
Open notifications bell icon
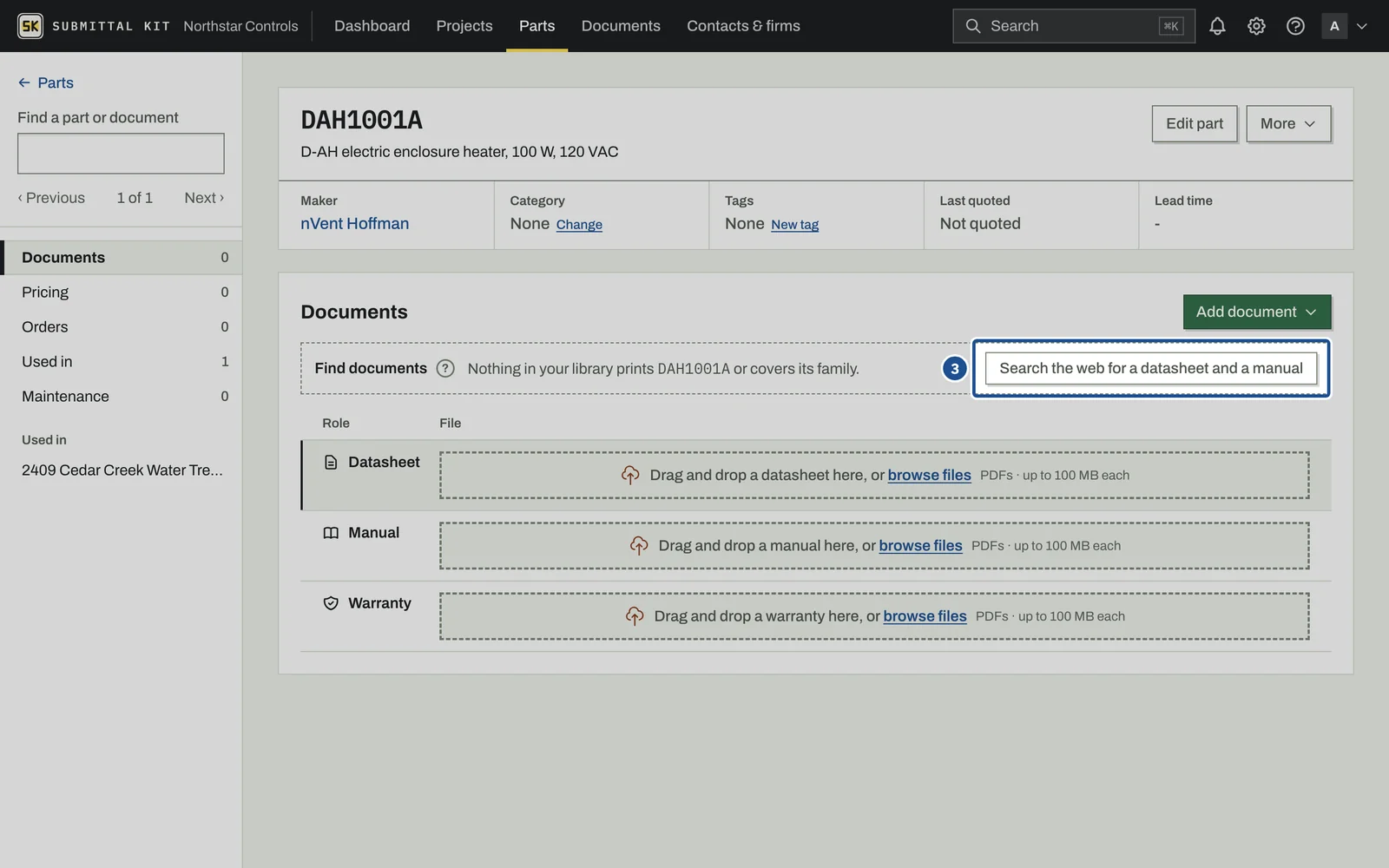tap(1217, 26)
